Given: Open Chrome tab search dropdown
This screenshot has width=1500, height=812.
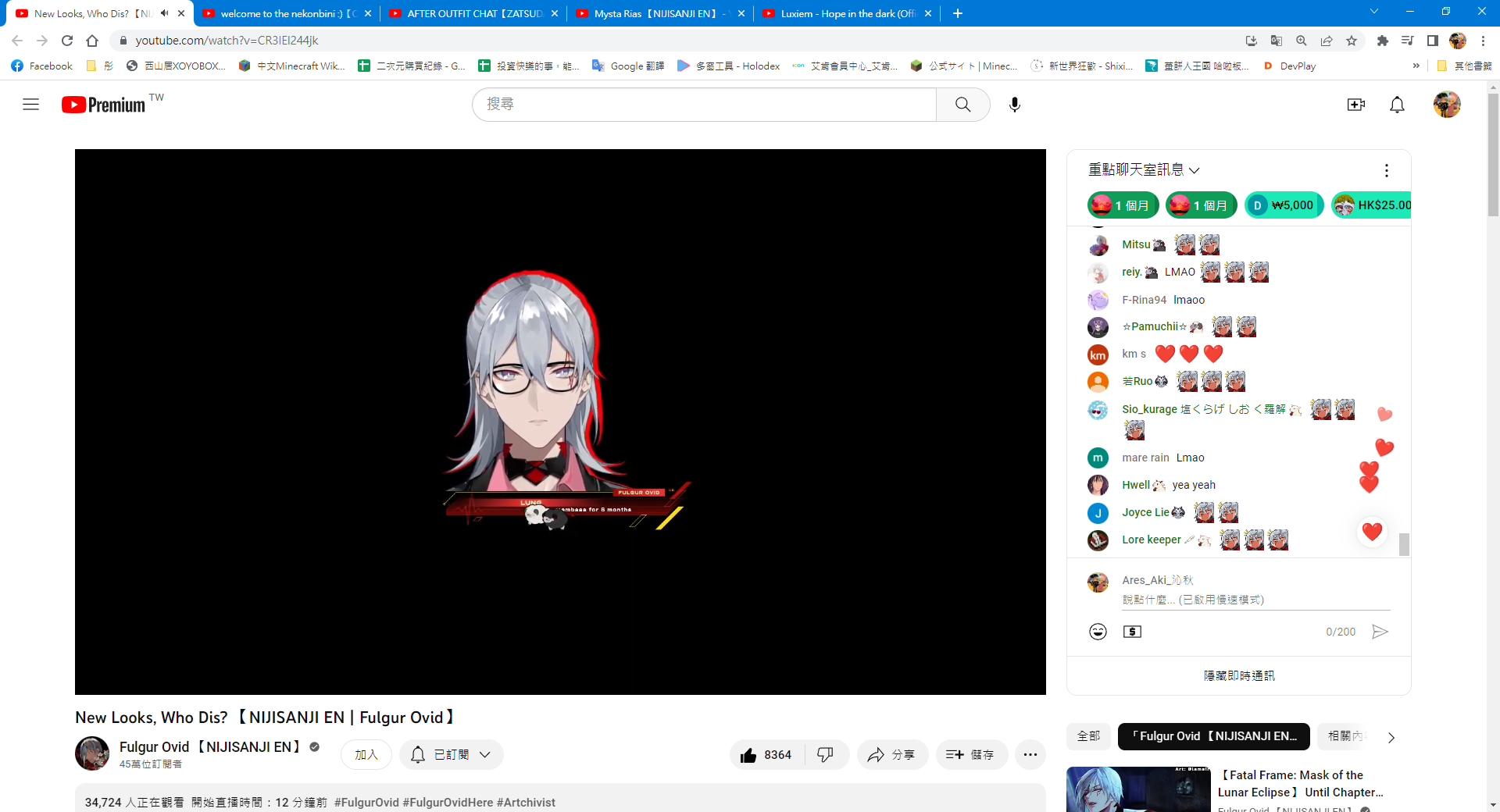Looking at the screenshot, I should tap(1373, 12).
